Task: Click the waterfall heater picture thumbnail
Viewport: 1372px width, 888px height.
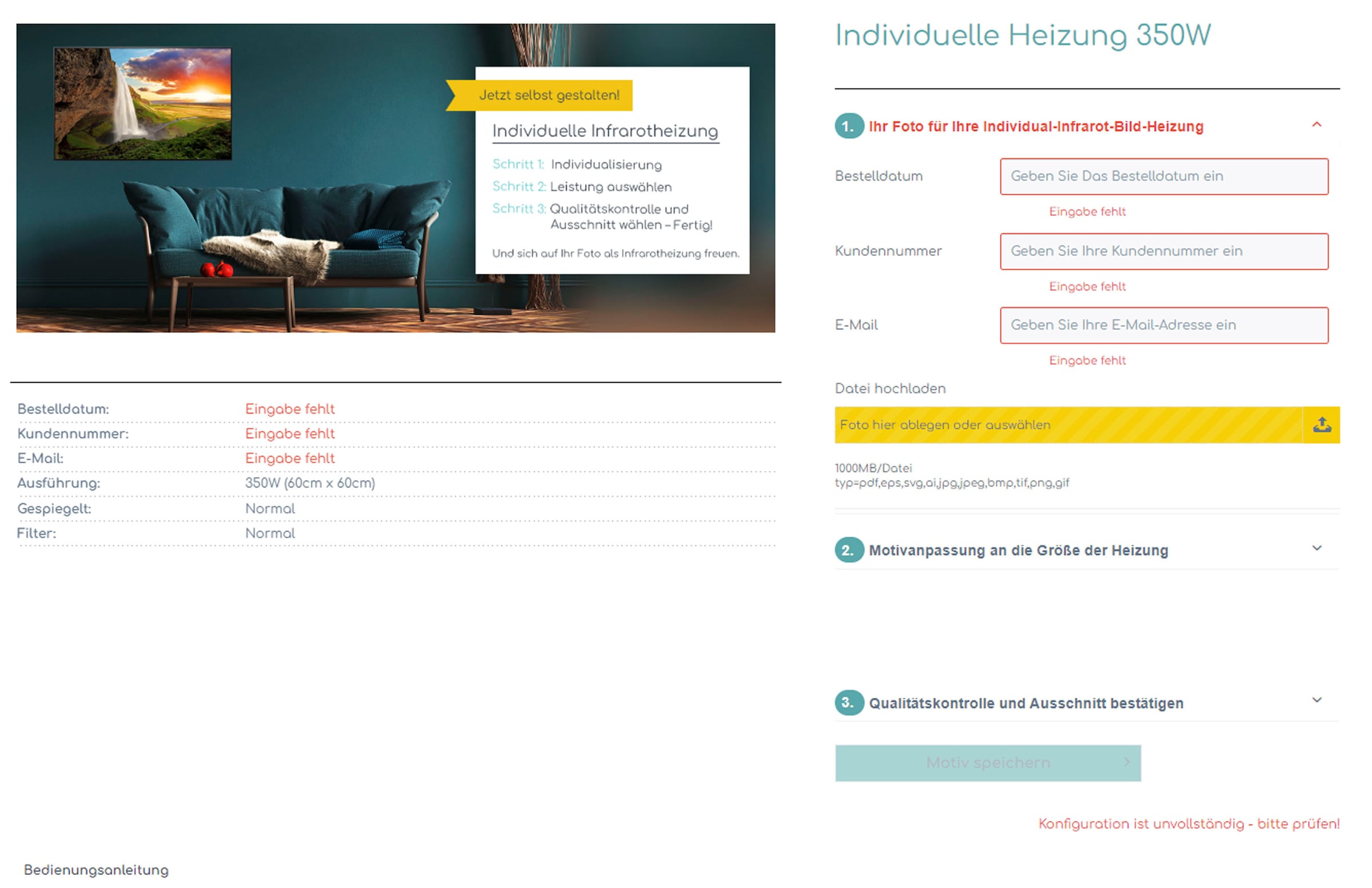Action: 142,104
